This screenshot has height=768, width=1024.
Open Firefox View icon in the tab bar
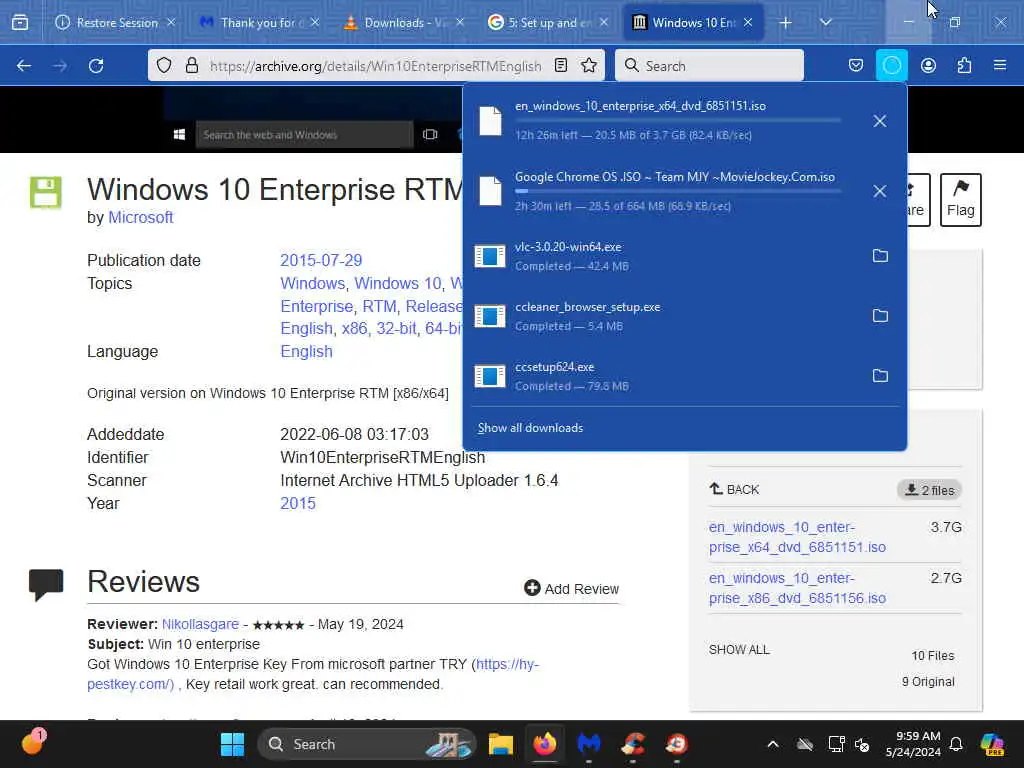20,23
